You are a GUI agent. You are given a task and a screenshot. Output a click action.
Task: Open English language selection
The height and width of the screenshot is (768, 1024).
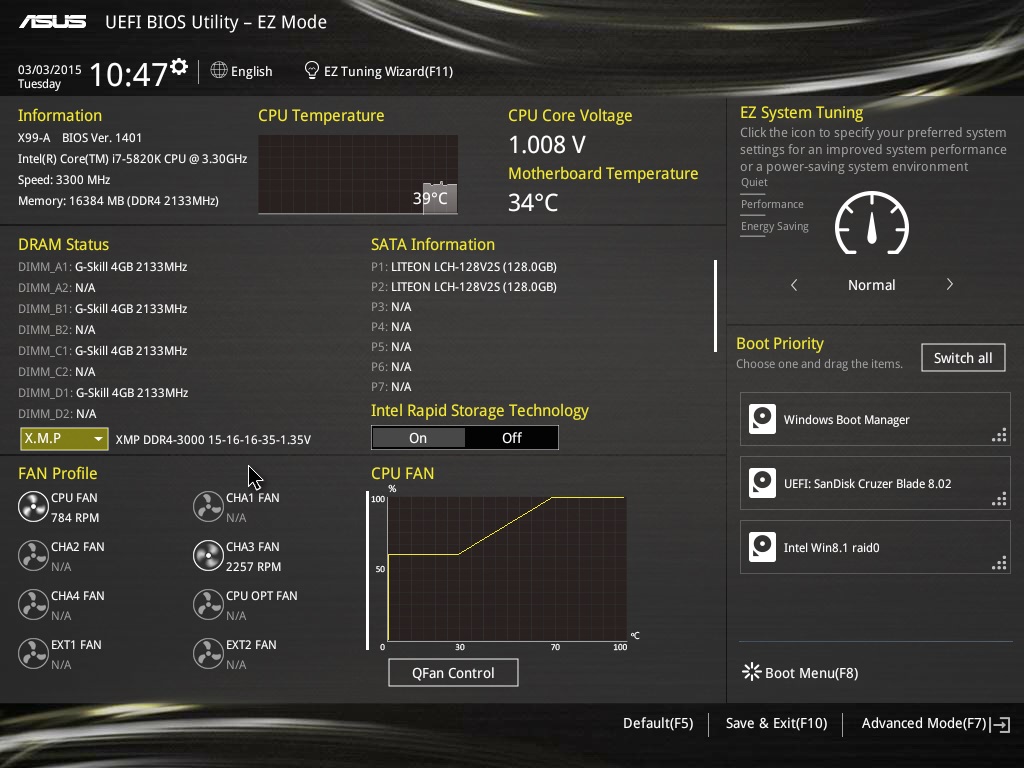(x=251, y=71)
